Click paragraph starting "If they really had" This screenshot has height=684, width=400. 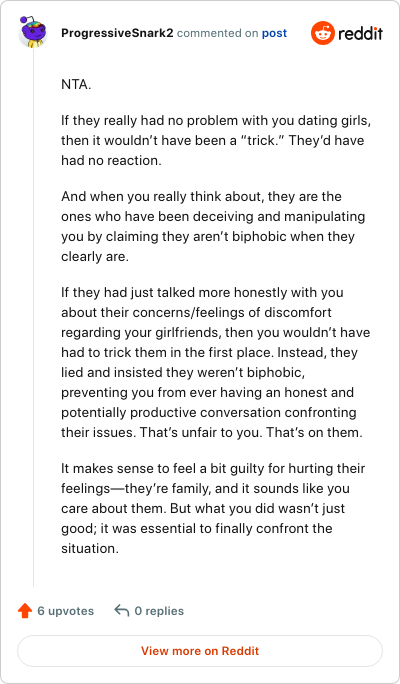[x=216, y=140]
